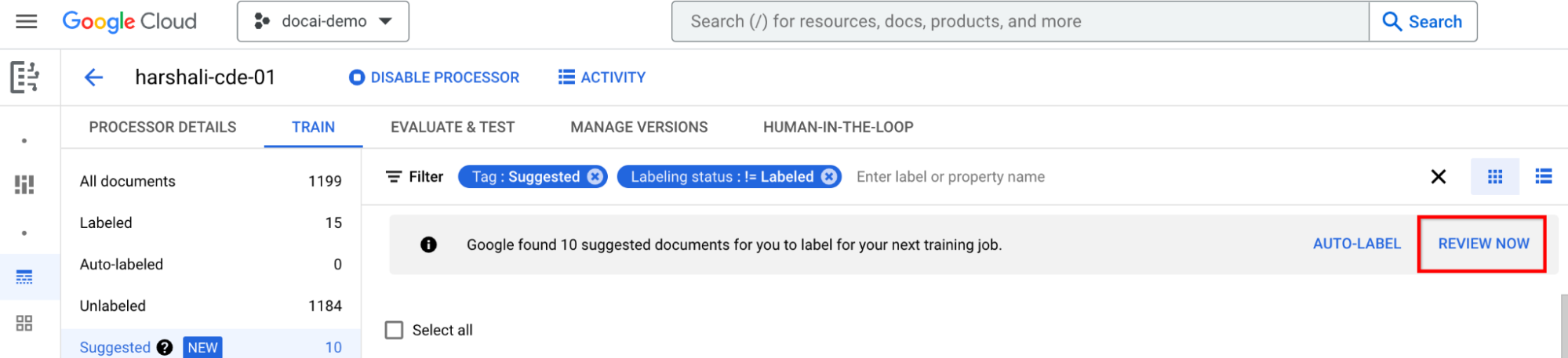The height and width of the screenshot is (358, 1568).
Task: Remove the Tag: Suggested filter chip
Action: point(595,177)
